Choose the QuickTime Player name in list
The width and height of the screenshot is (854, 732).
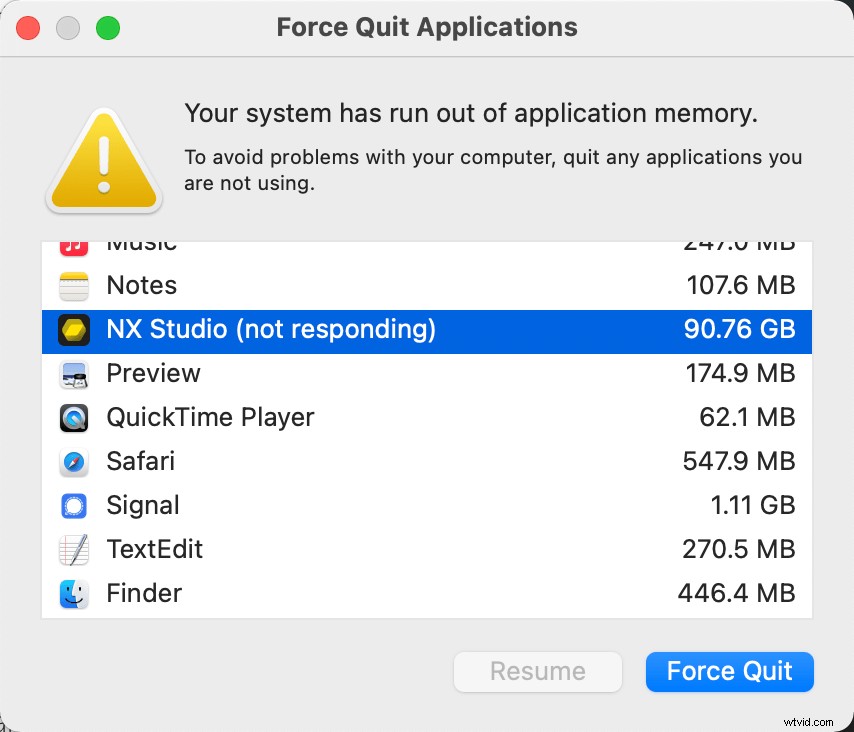[210, 417]
